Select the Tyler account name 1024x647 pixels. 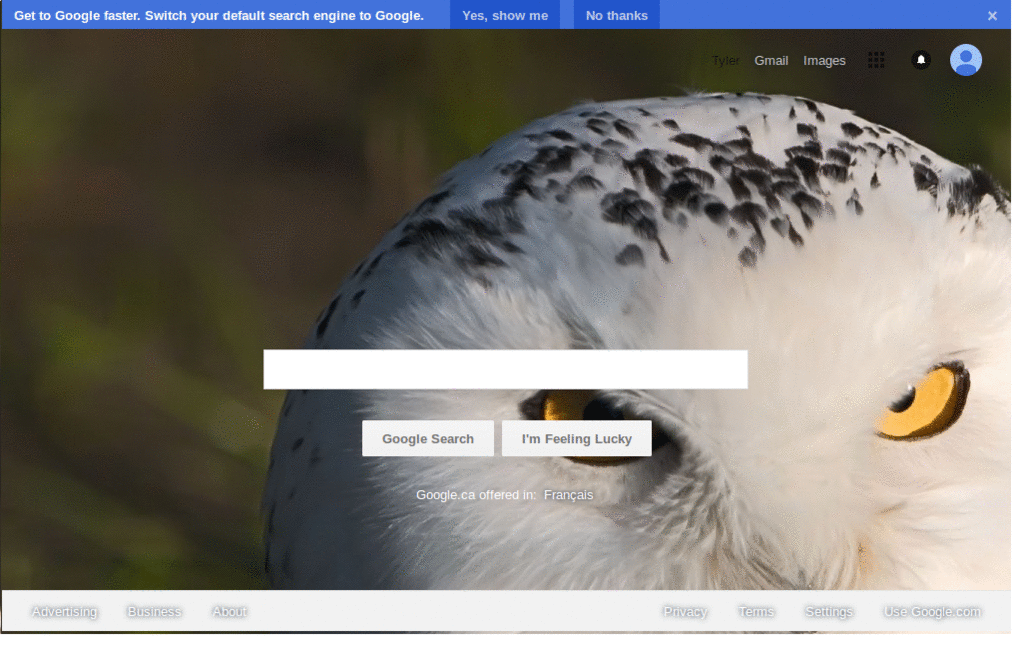725,60
